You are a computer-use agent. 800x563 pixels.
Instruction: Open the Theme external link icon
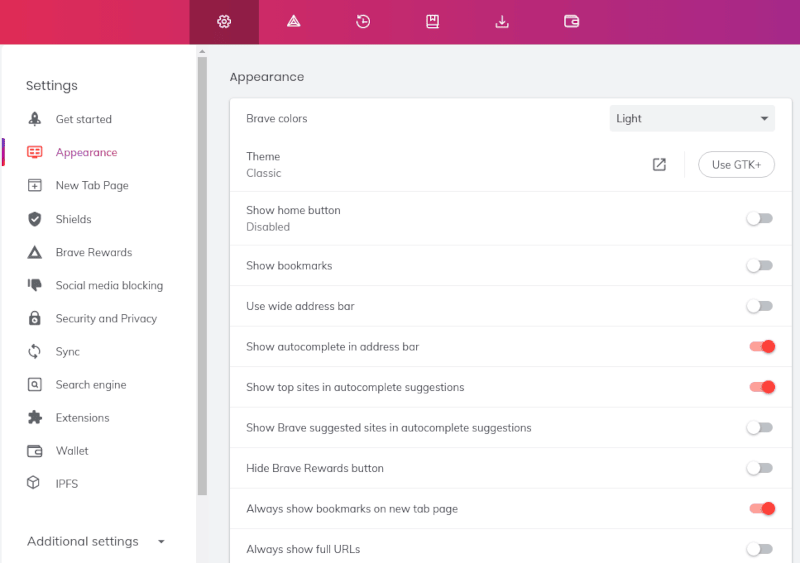[659, 165]
